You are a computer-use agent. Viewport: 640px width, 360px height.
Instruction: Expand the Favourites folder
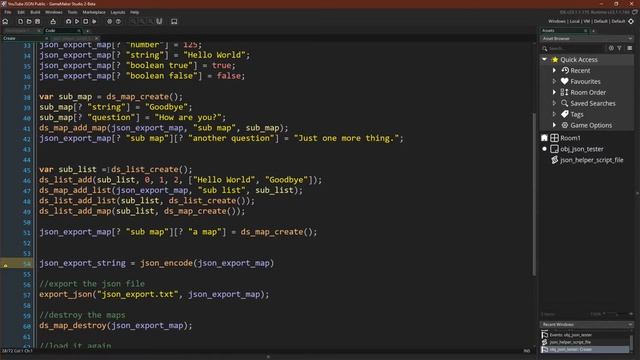[554, 81]
